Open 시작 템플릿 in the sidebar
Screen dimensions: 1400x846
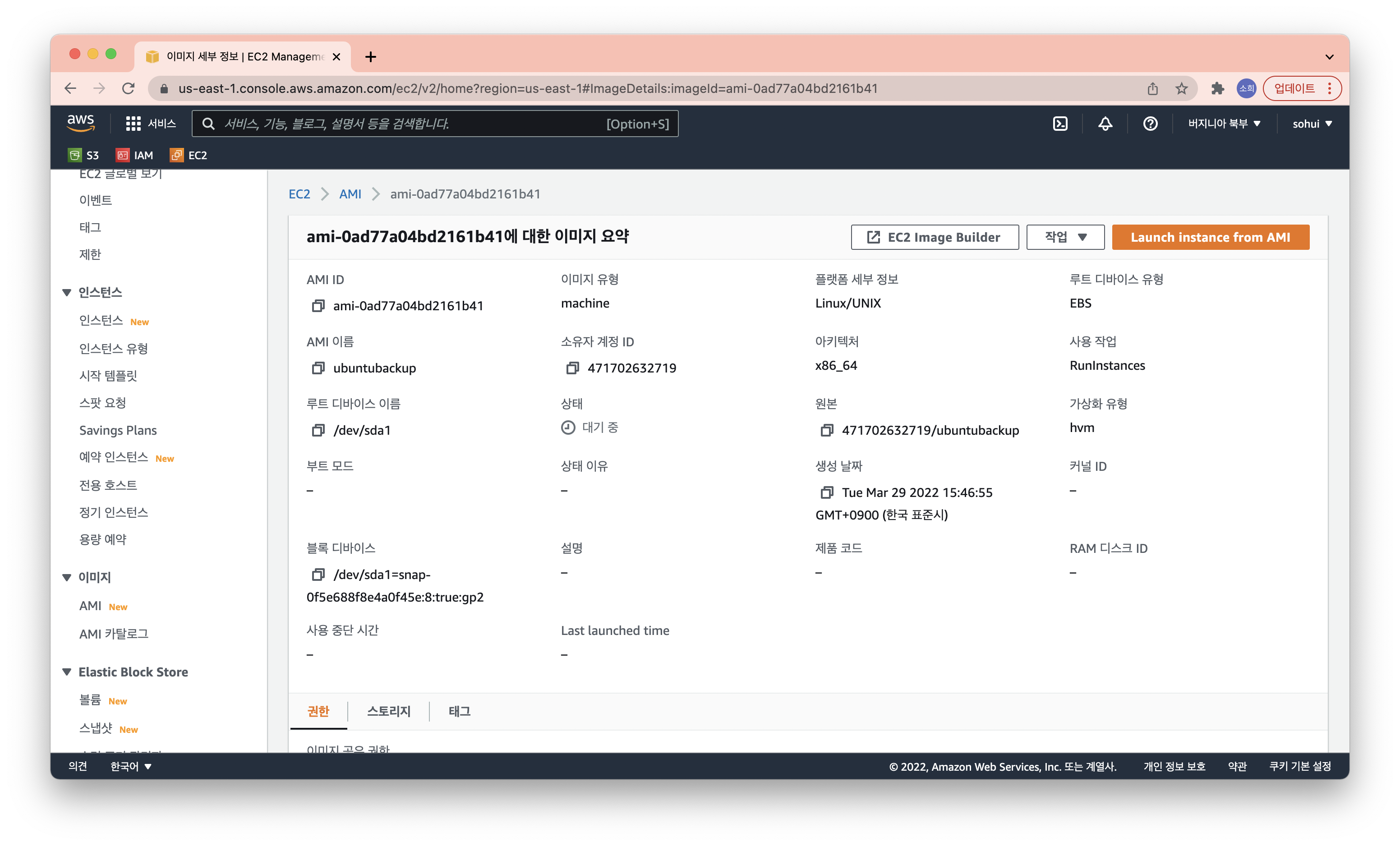click(108, 376)
